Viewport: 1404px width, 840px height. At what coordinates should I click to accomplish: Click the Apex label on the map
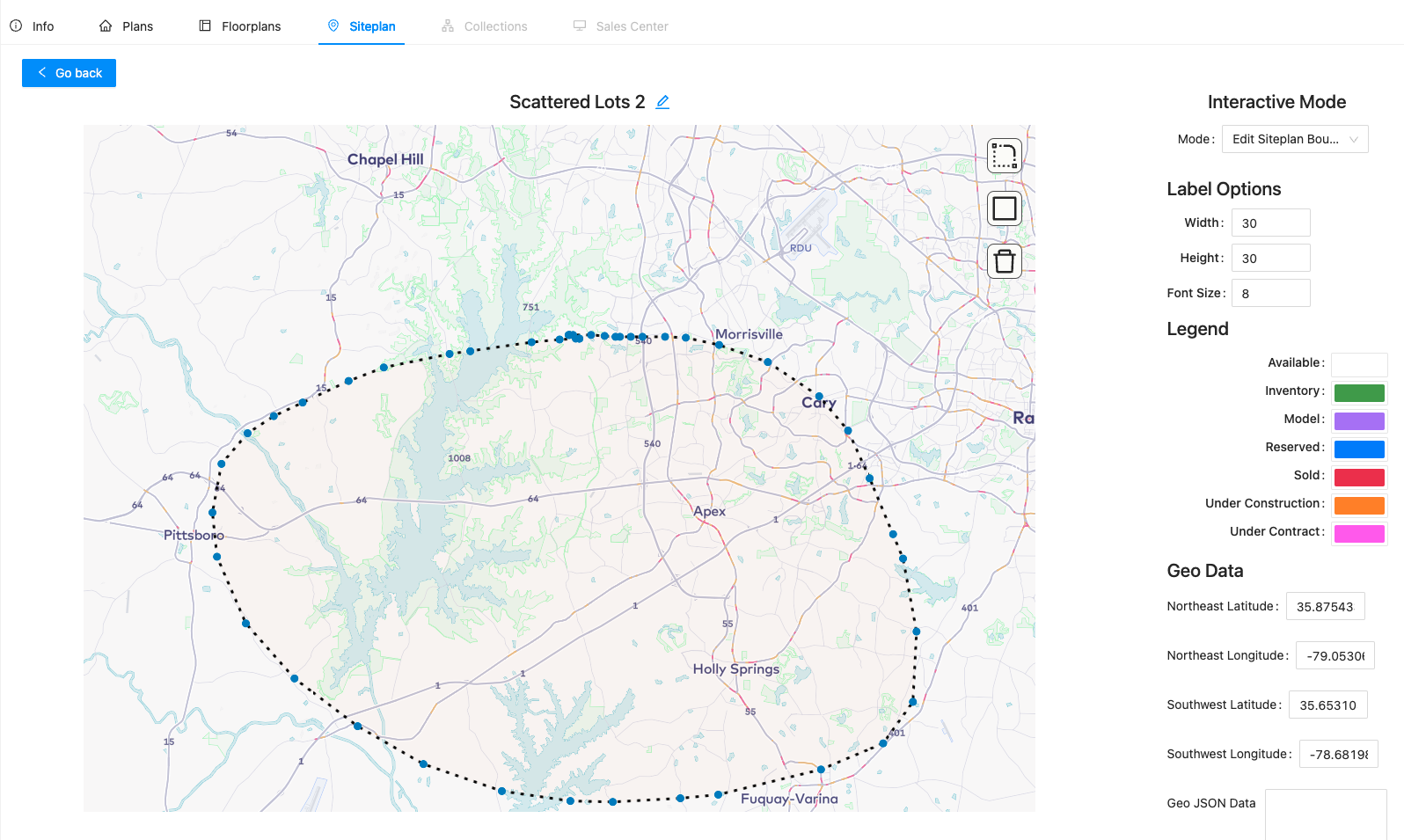[710, 511]
